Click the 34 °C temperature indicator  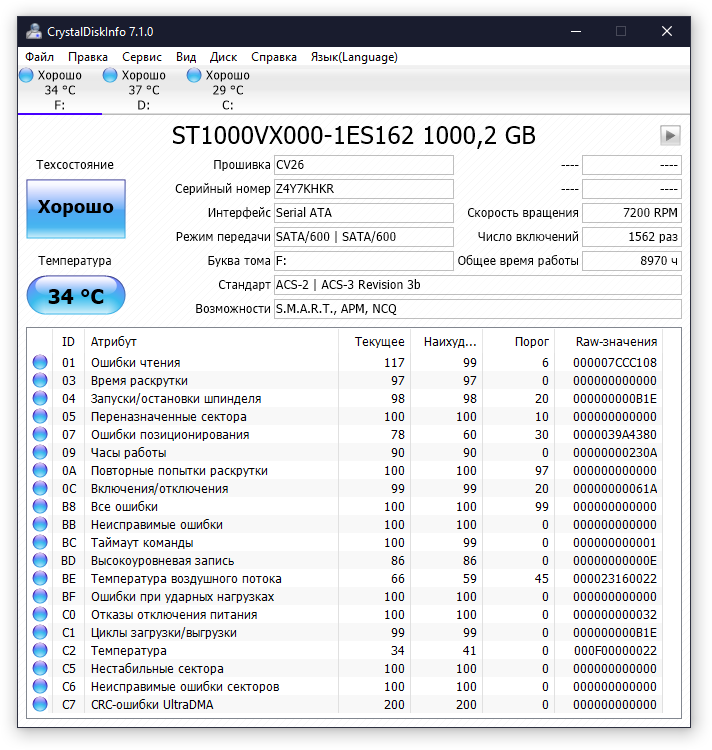[76, 296]
